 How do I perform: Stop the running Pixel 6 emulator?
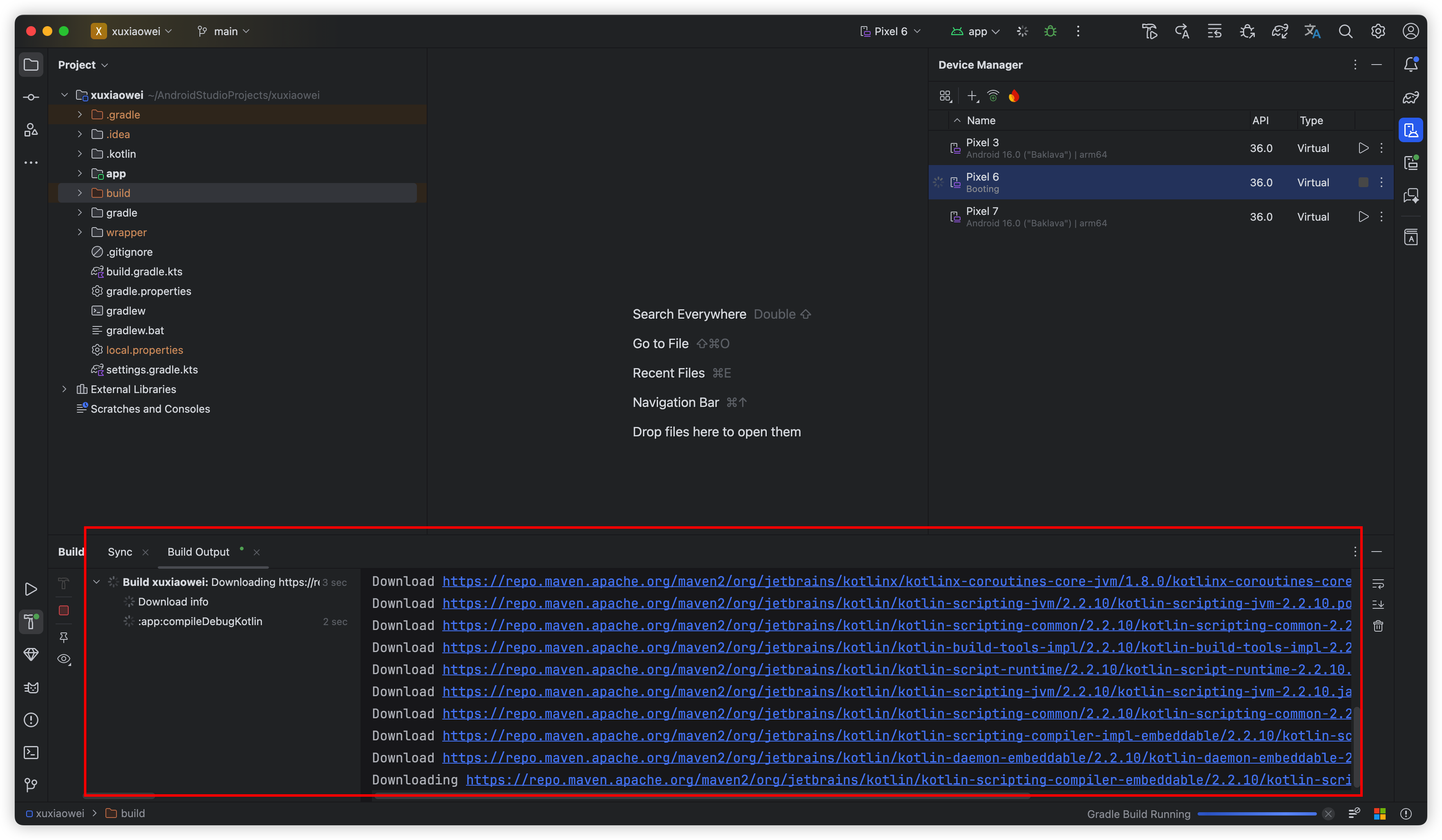(1363, 182)
